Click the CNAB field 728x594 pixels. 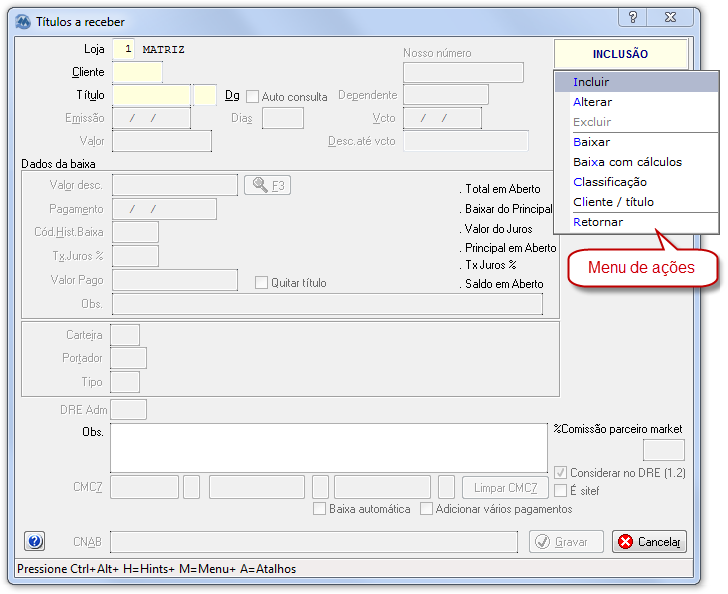click(314, 542)
